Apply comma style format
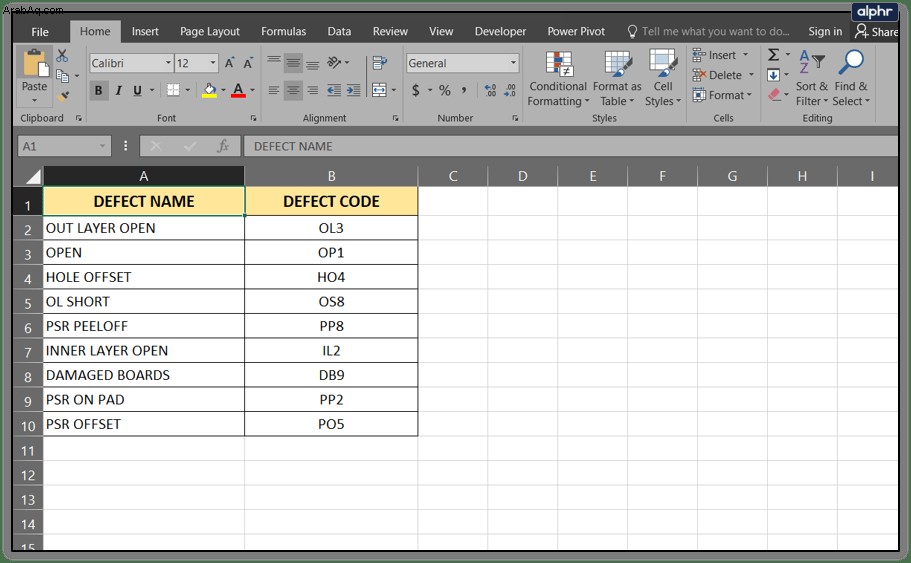Screen dimensions: 911x563 point(464,90)
